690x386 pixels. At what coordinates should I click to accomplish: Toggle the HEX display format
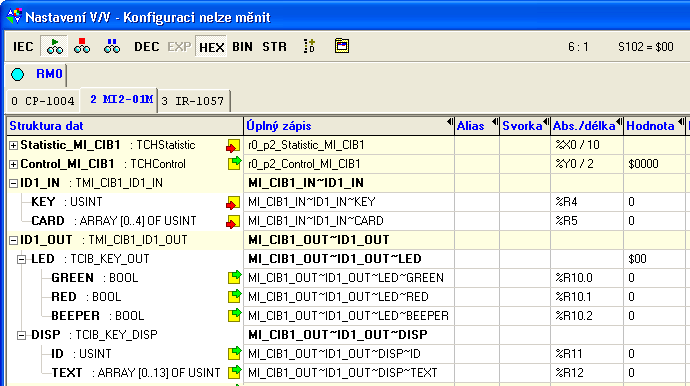pos(212,47)
